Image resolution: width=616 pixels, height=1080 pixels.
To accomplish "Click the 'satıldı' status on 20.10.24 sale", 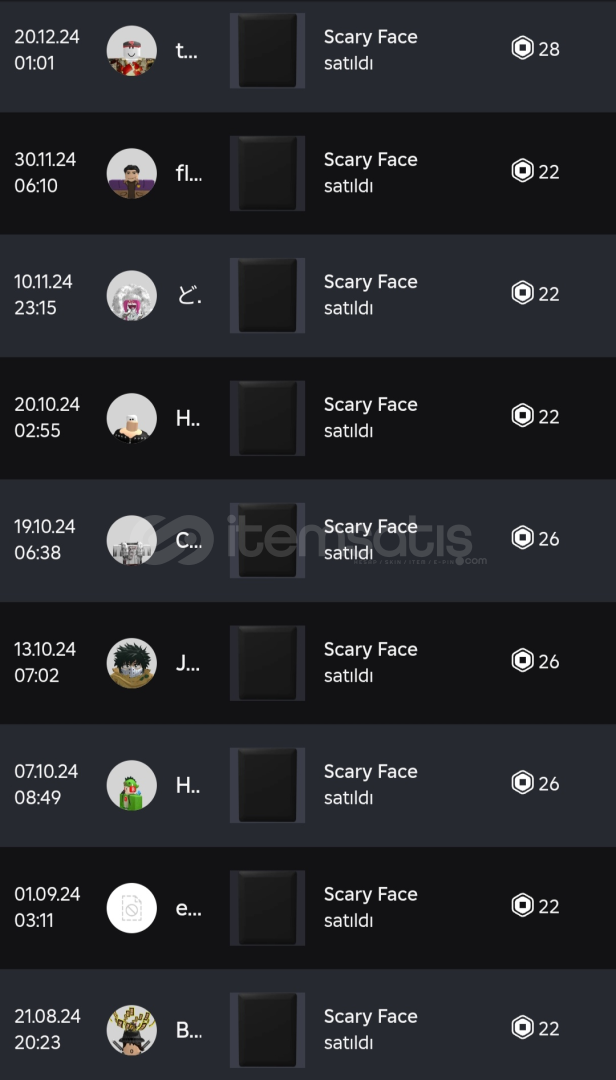I will click(348, 431).
